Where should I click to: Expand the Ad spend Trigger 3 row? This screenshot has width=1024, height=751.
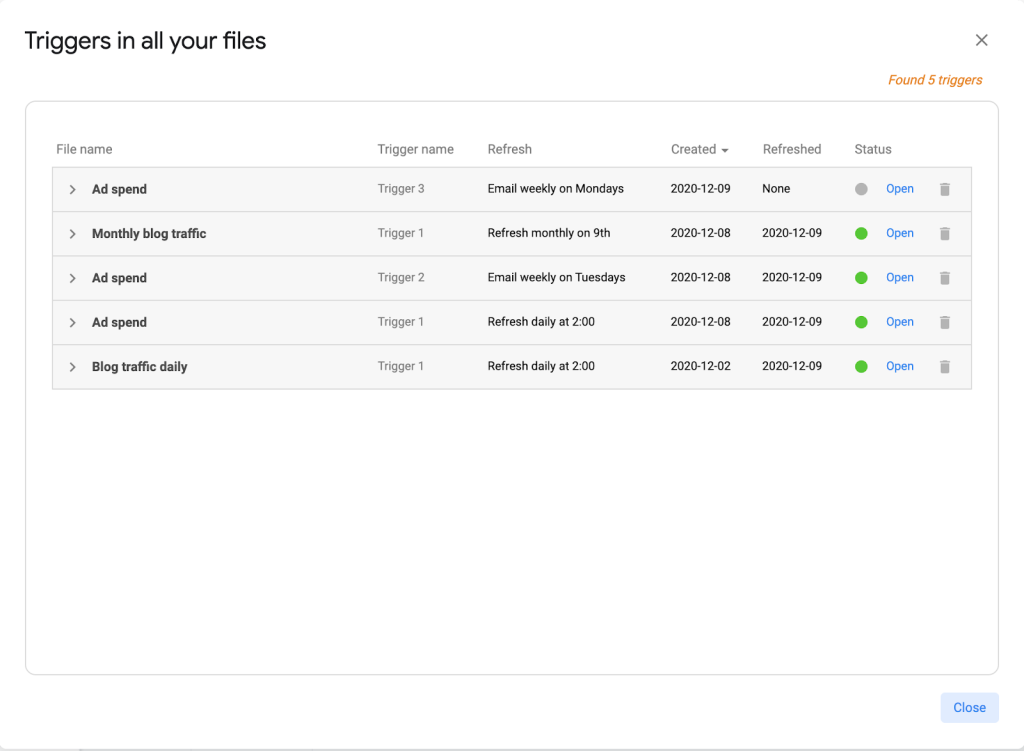(72, 190)
